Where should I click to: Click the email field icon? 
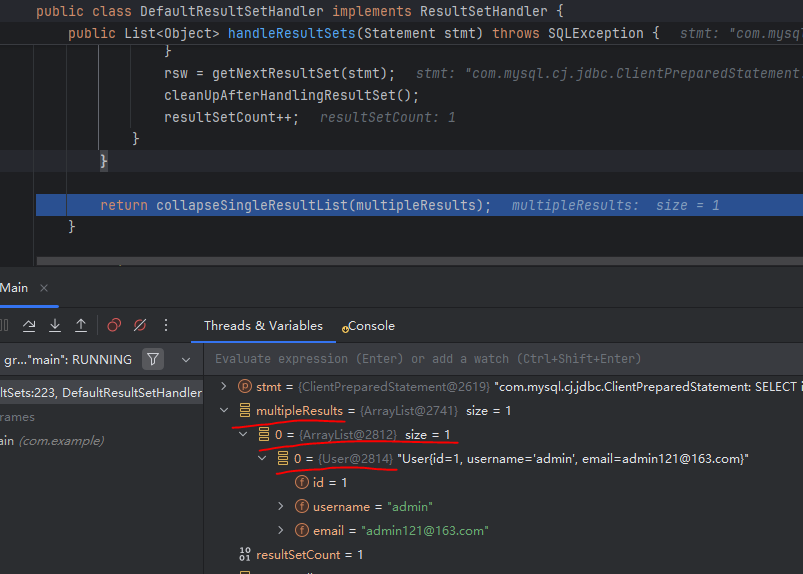point(302,530)
